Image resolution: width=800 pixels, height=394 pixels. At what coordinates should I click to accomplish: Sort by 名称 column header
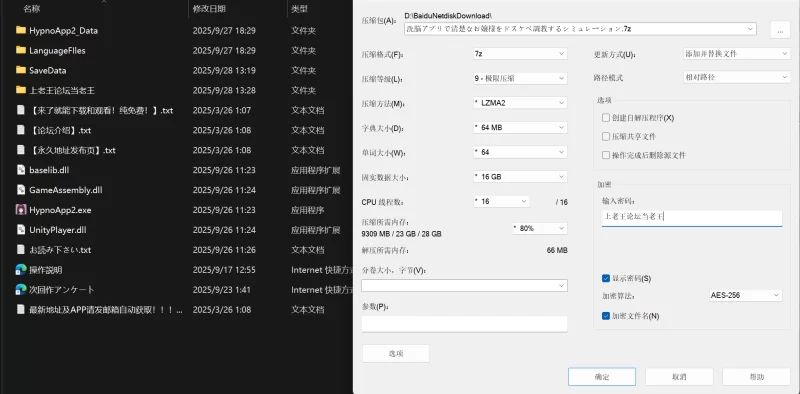coord(32,9)
